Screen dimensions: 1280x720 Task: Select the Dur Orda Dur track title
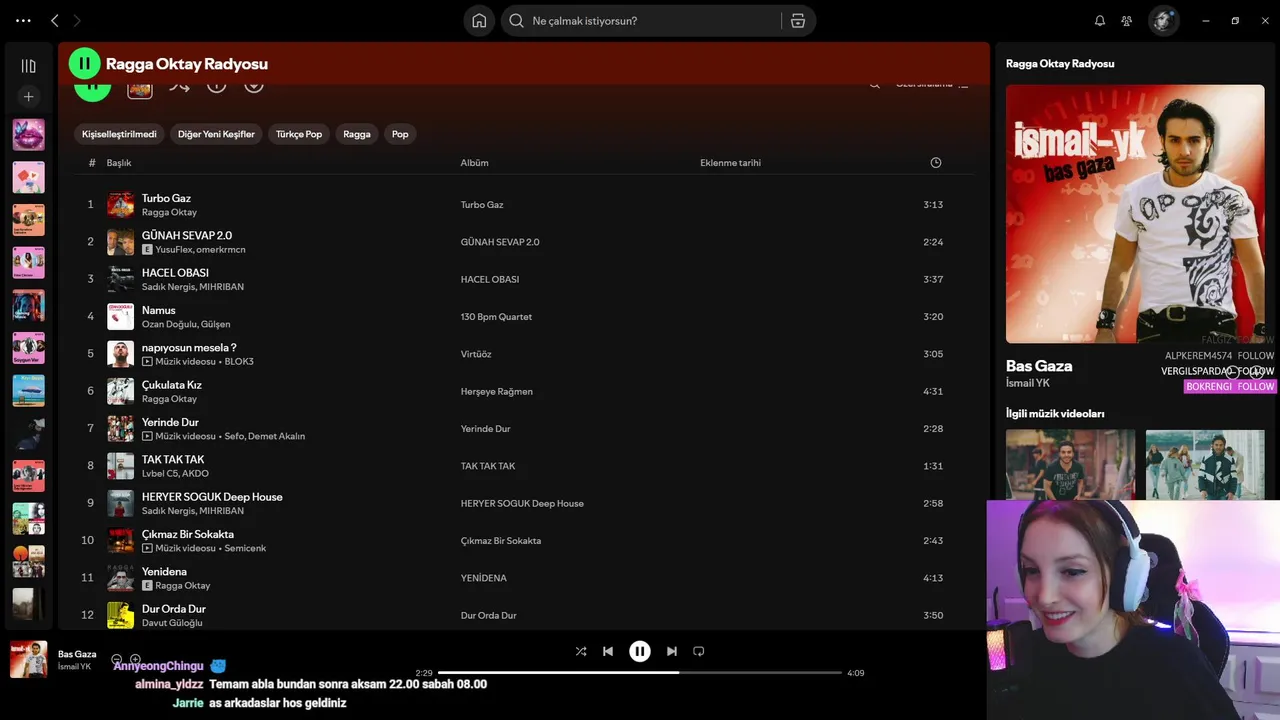[x=174, y=609]
